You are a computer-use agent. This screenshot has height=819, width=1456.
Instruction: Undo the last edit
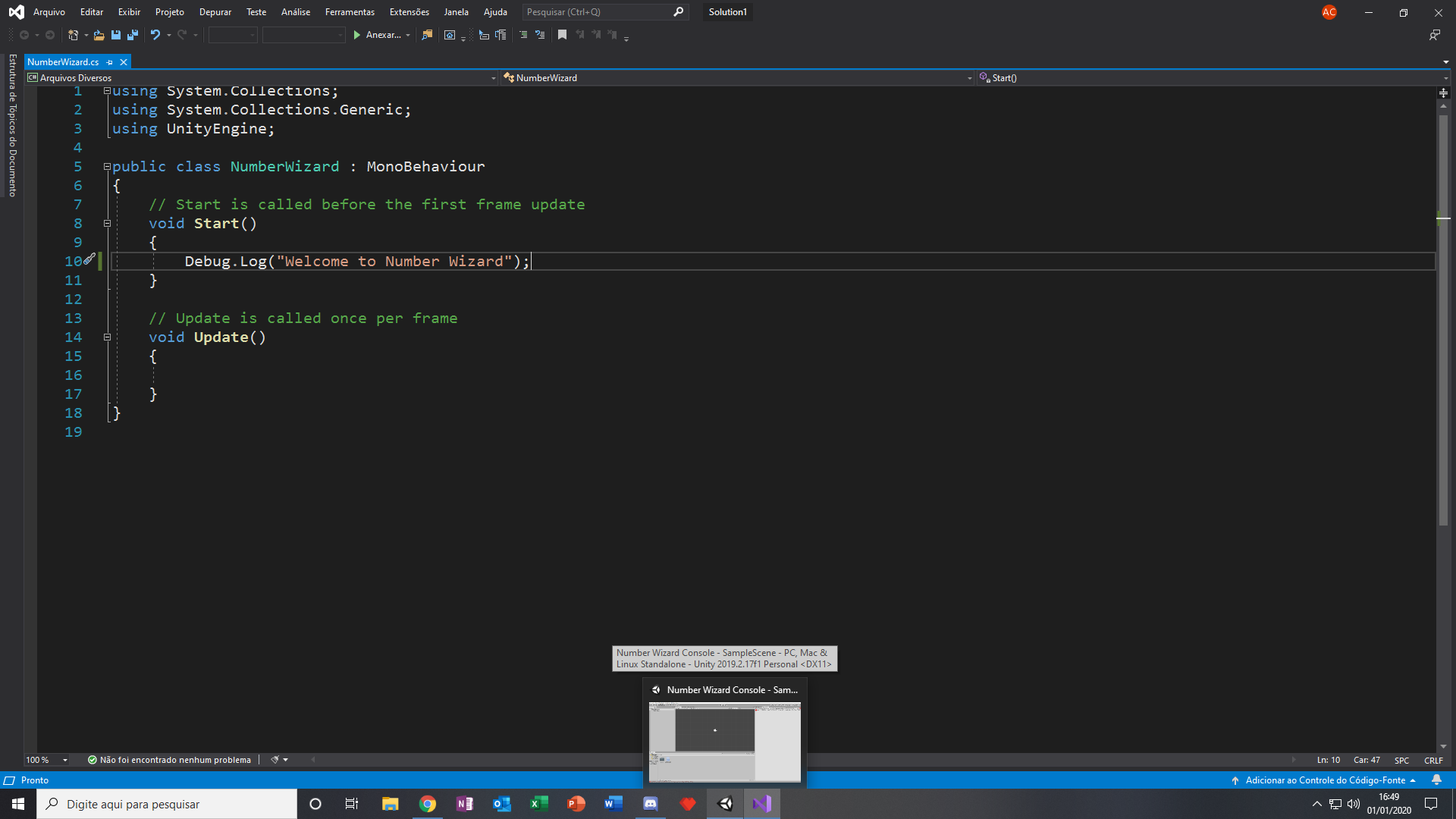point(155,35)
